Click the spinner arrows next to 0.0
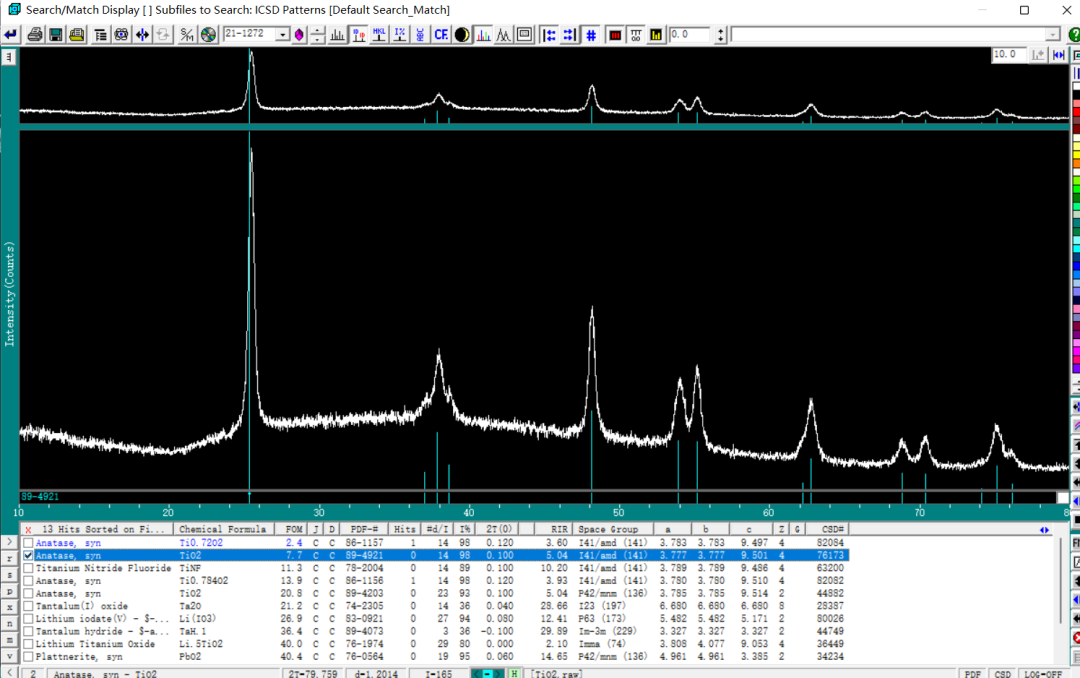 click(x=720, y=35)
